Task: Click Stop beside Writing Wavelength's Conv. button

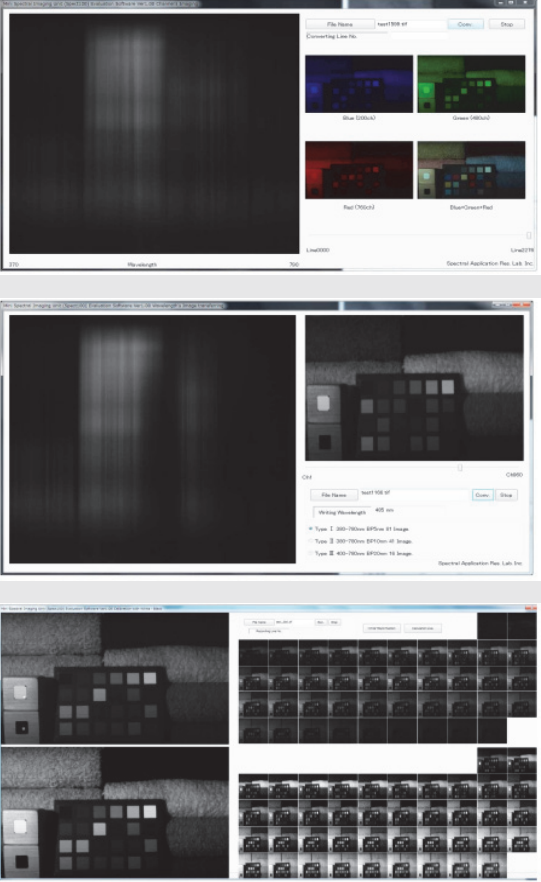Action: [506, 495]
